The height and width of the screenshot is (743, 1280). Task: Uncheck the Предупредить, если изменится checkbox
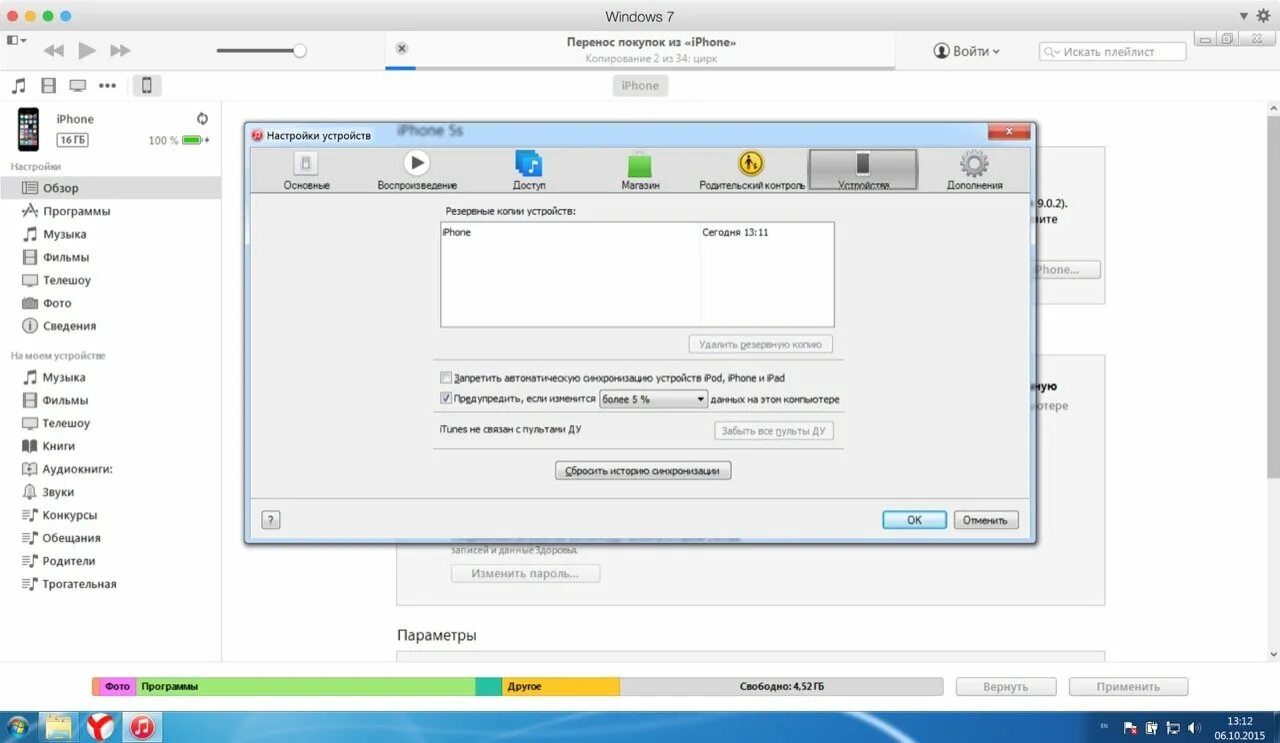446,398
